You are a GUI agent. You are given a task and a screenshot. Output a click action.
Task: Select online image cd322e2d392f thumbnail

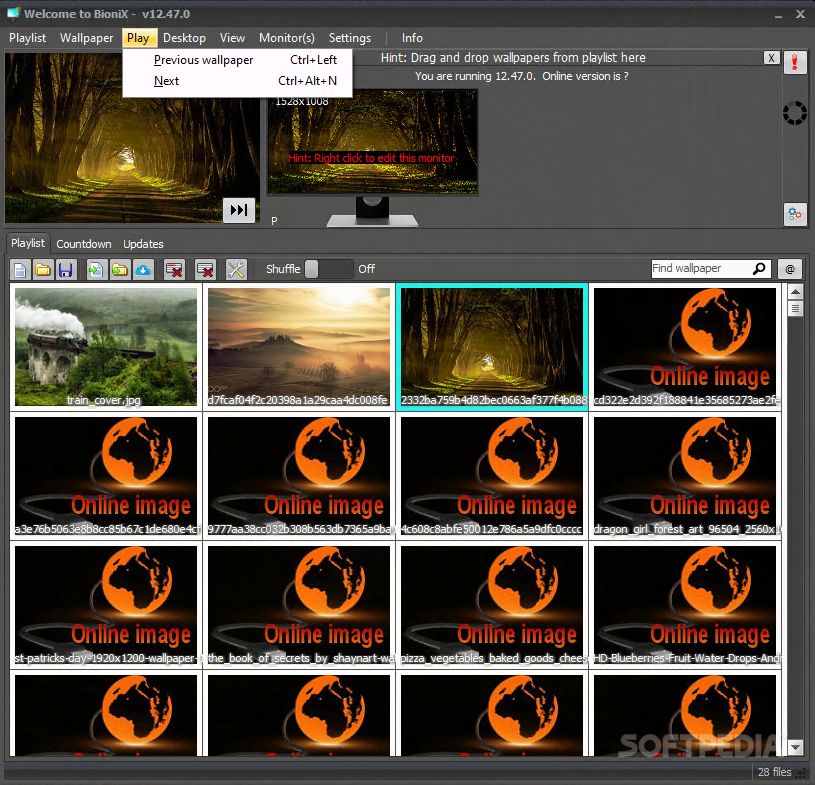[685, 347]
